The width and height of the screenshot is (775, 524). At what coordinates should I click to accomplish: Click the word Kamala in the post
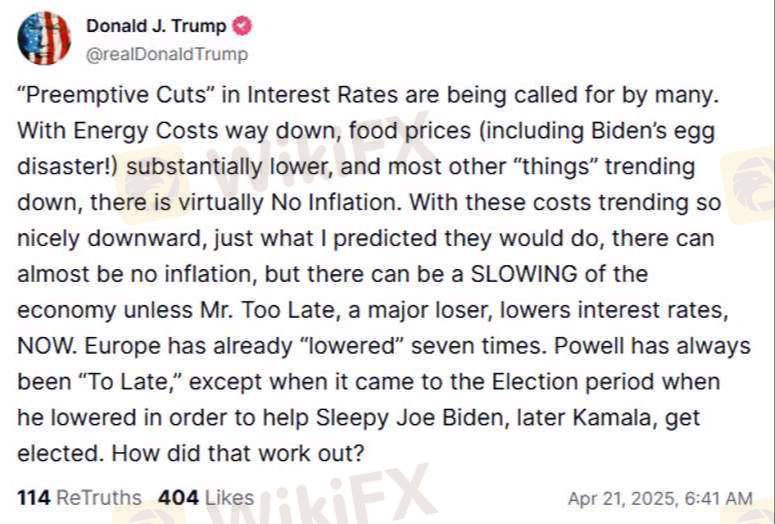tap(615, 418)
